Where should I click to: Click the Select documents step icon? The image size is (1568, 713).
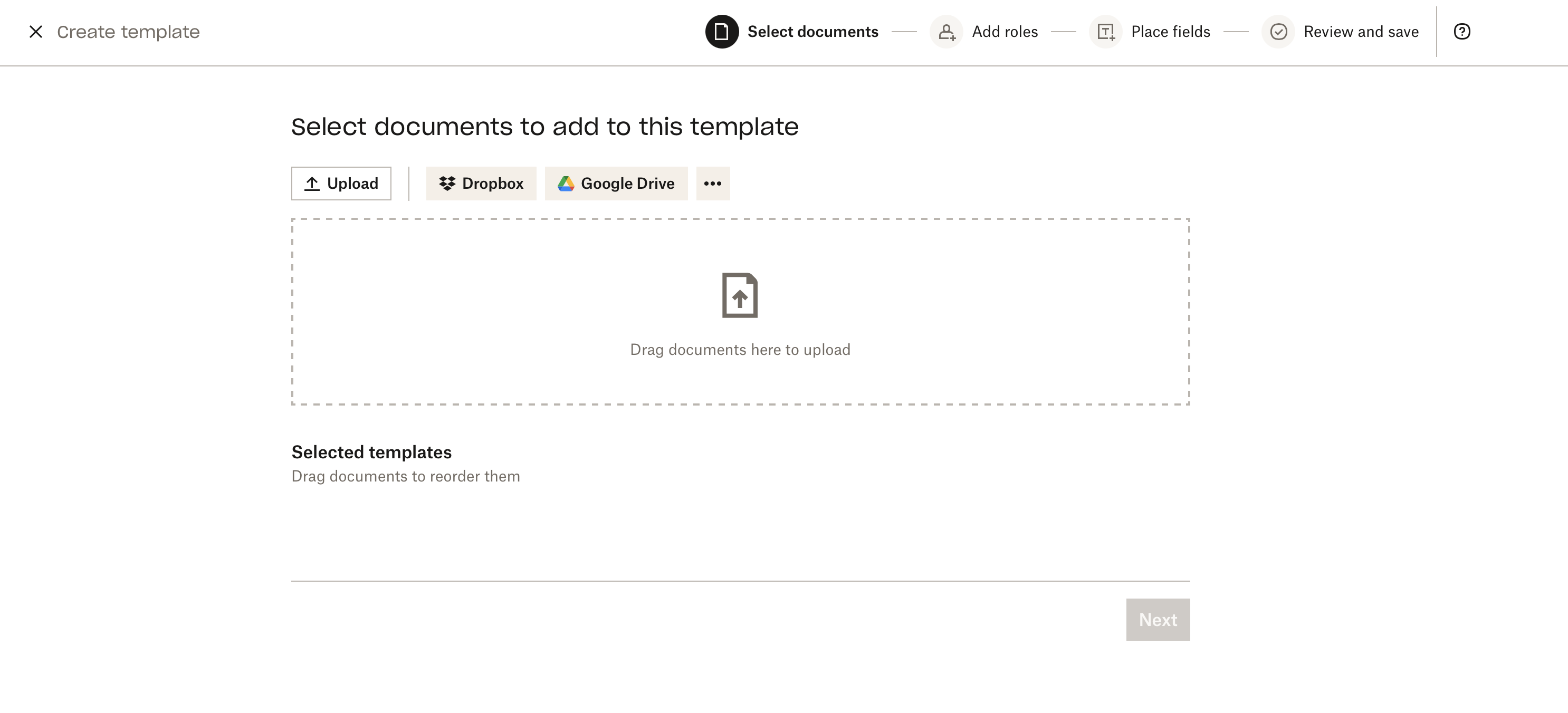721,31
